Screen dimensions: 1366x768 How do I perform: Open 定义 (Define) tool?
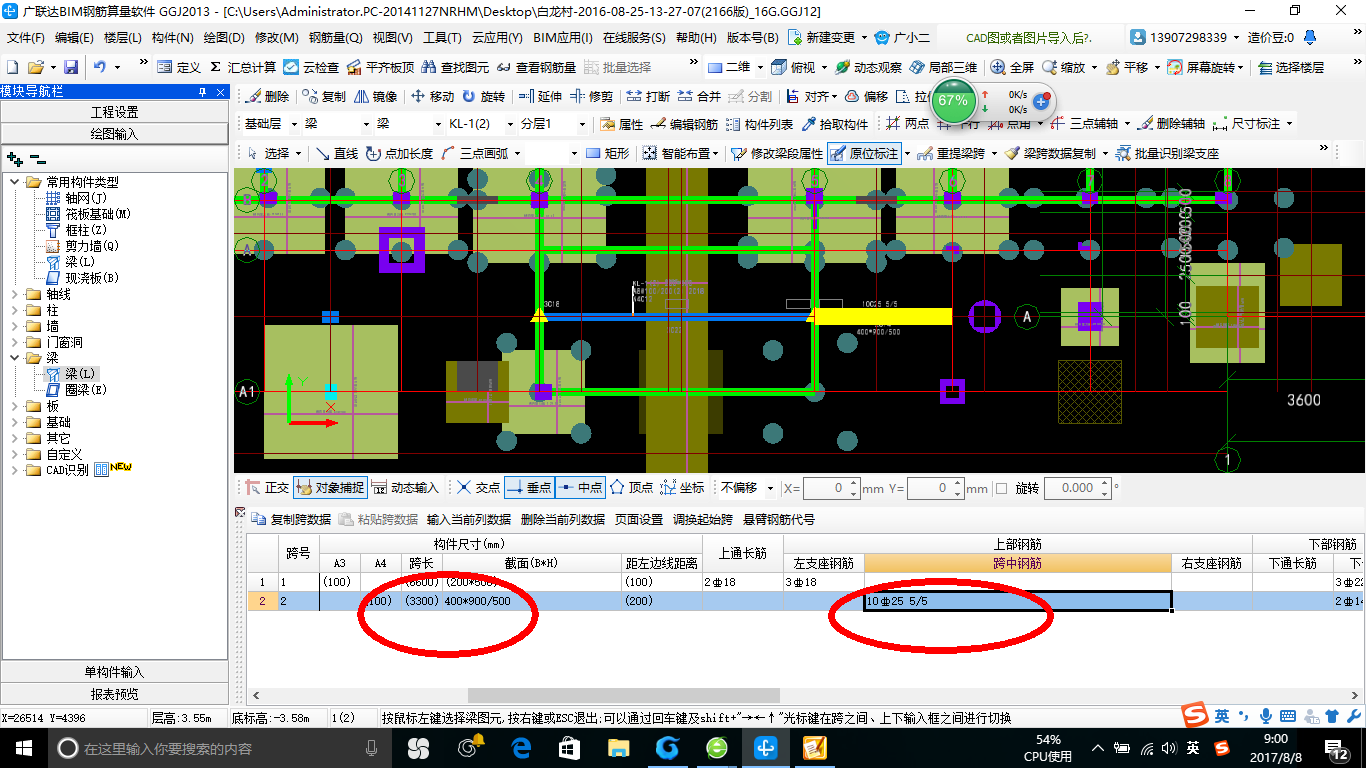[x=179, y=67]
